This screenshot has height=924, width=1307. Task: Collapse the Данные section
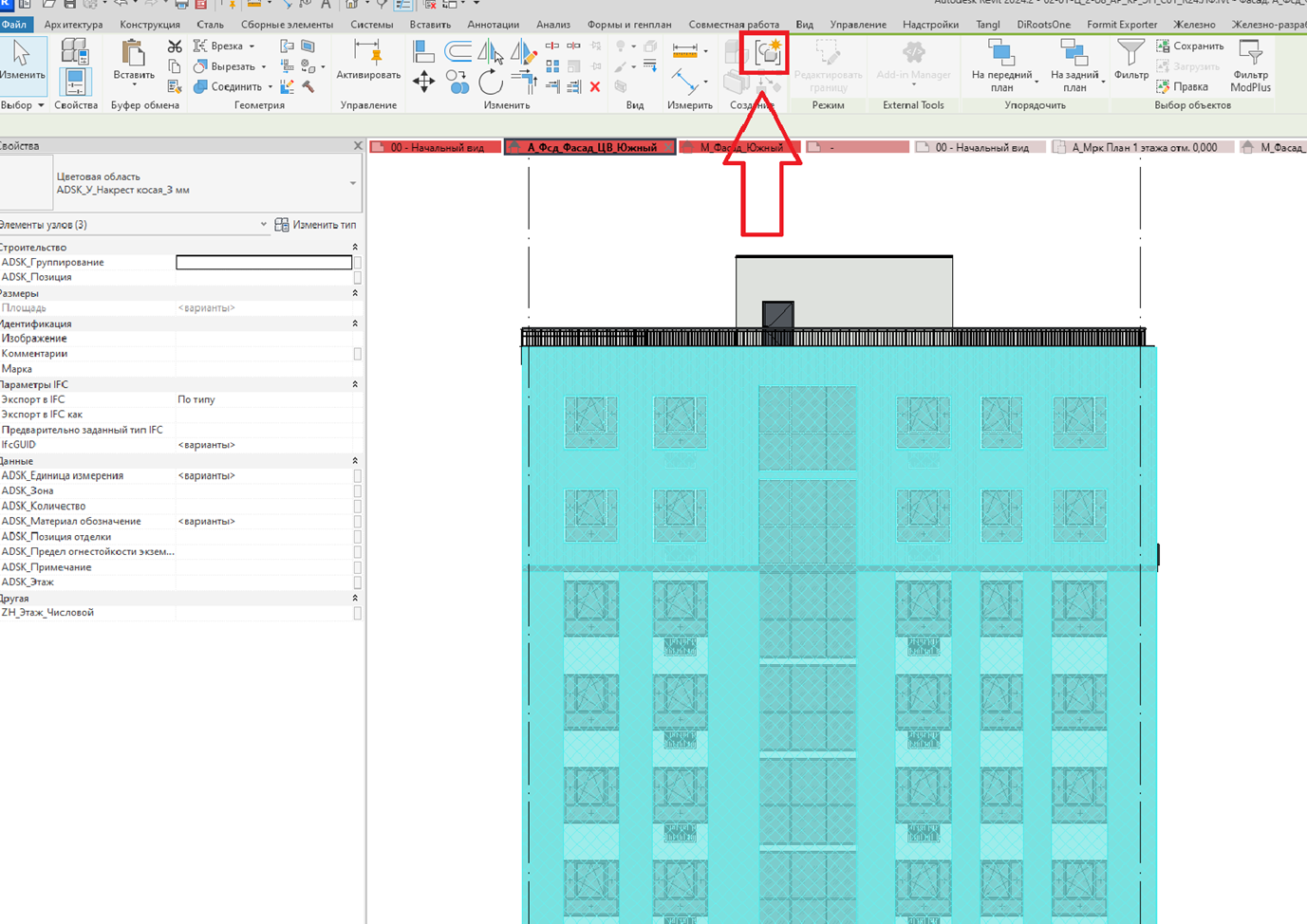[355, 461]
